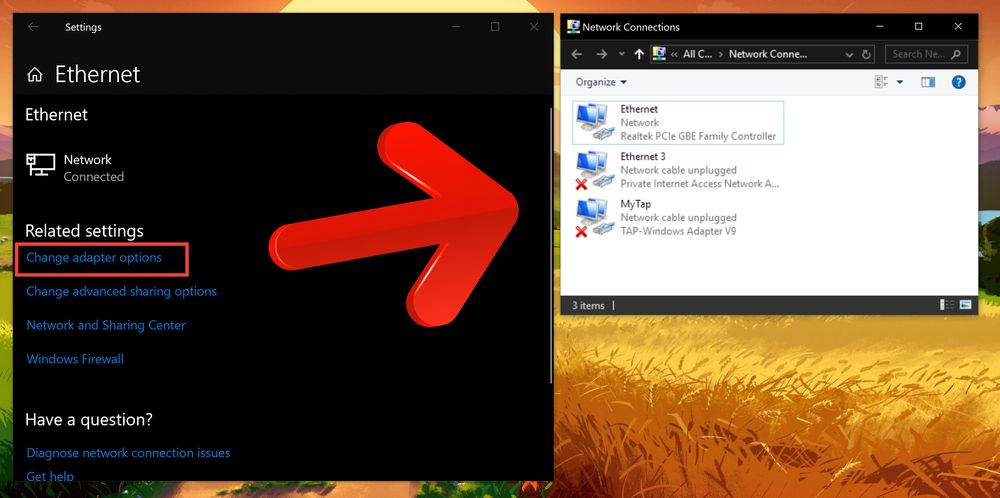1000x498 pixels.
Task: Click the MyTap connection name
Action: [x=635, y=204]
